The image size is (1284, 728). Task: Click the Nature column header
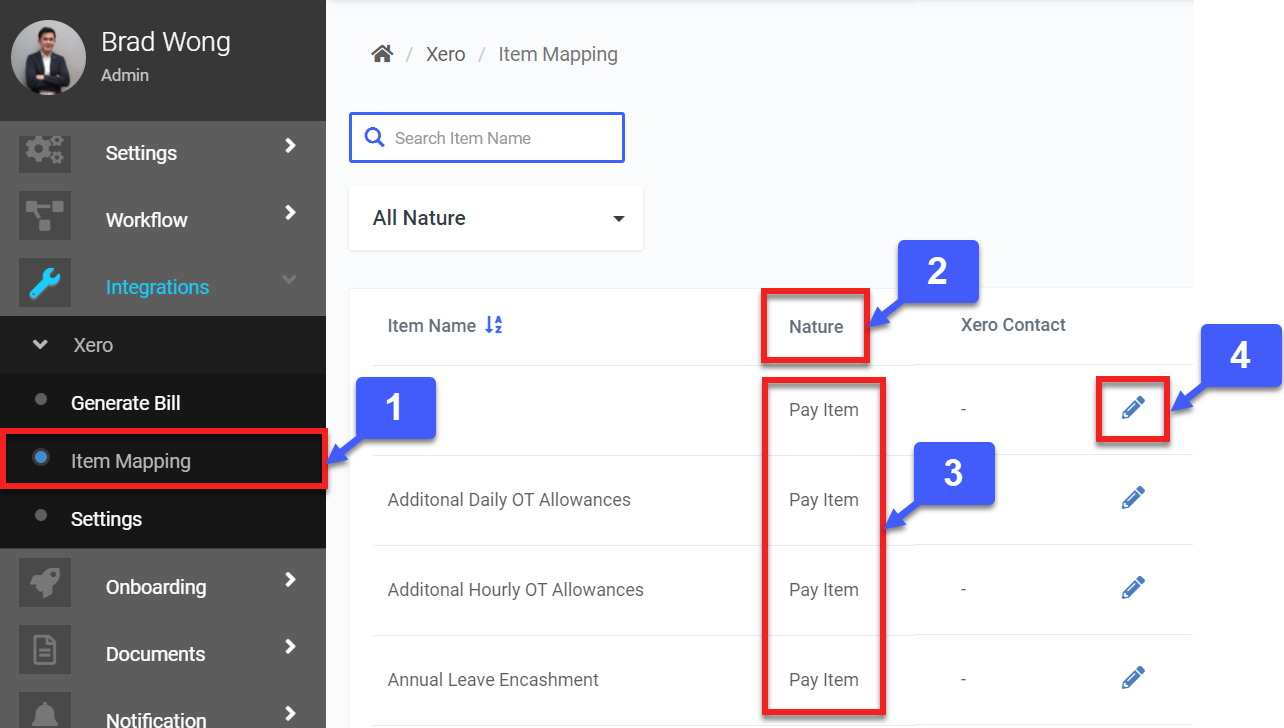[x=815, y=326]
